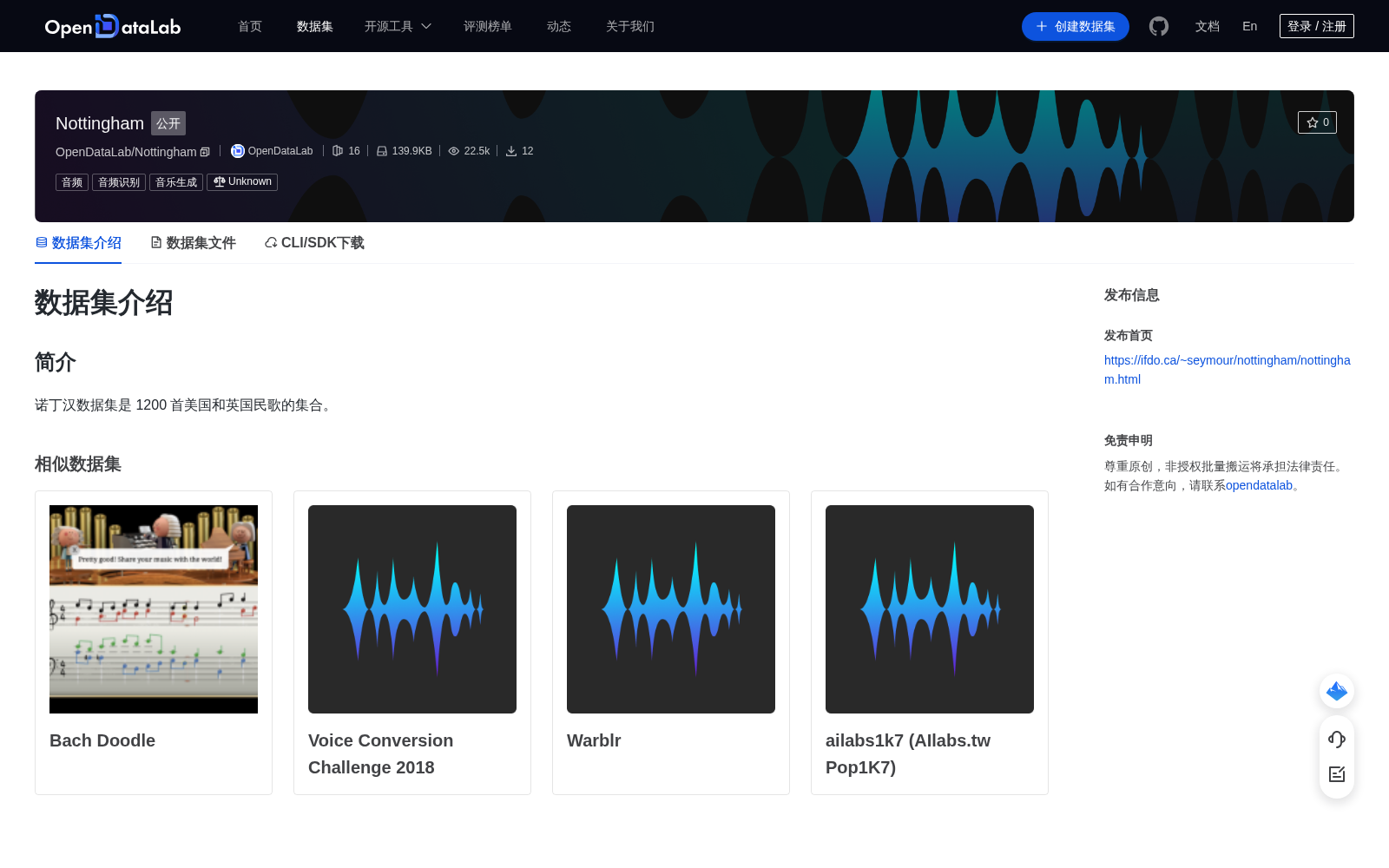Click the 简介 heading

(56, 362)
